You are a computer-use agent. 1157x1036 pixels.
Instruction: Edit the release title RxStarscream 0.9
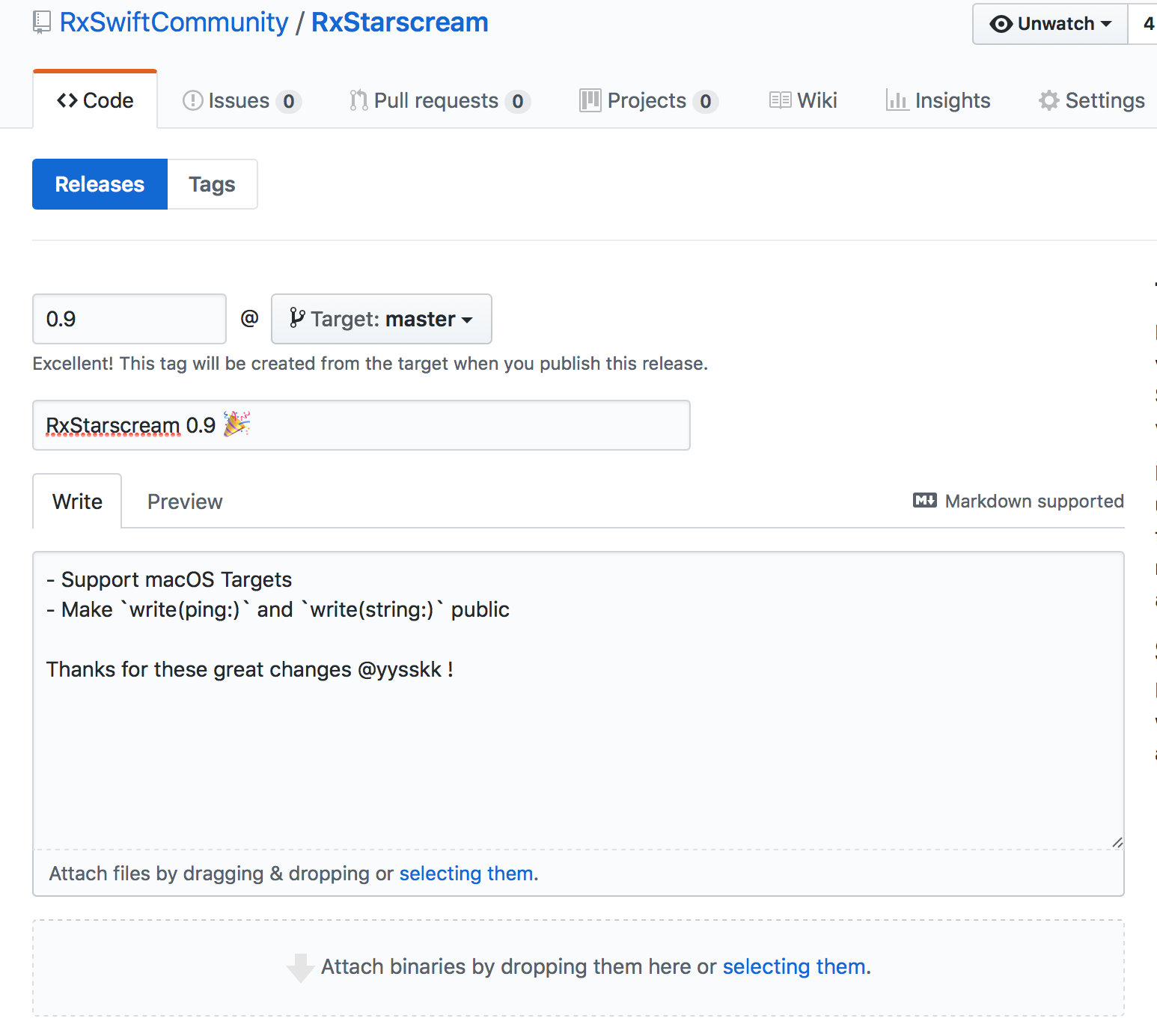[361, 425]
